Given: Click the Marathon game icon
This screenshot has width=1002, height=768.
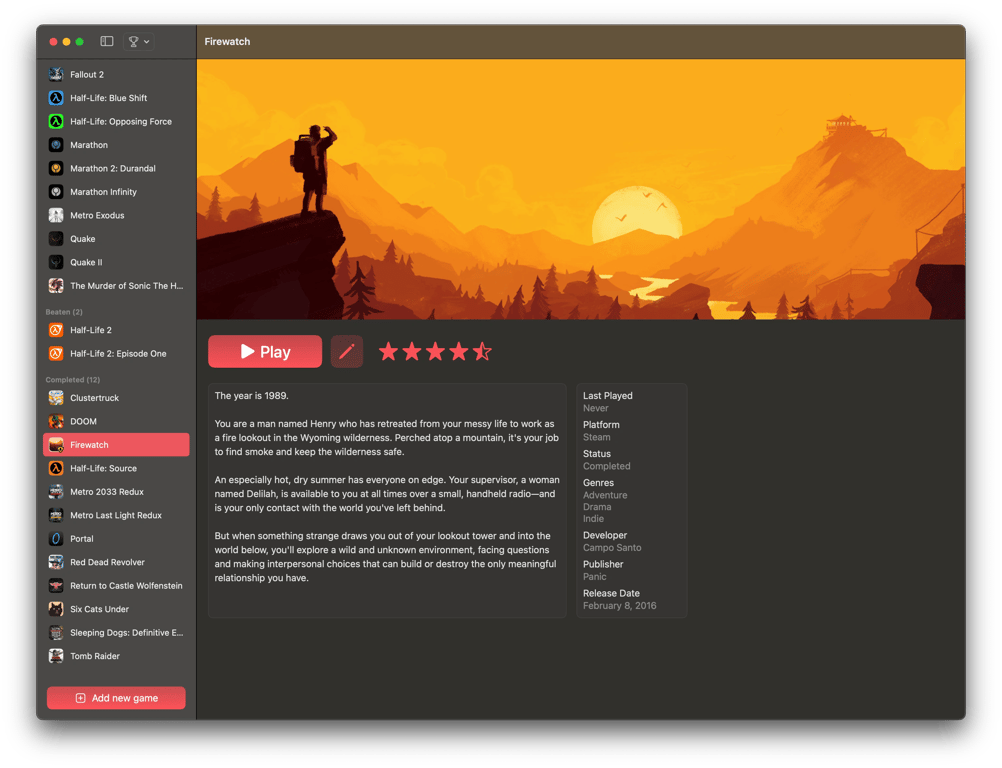Looking at the screenshot, I should pos(56,145).
